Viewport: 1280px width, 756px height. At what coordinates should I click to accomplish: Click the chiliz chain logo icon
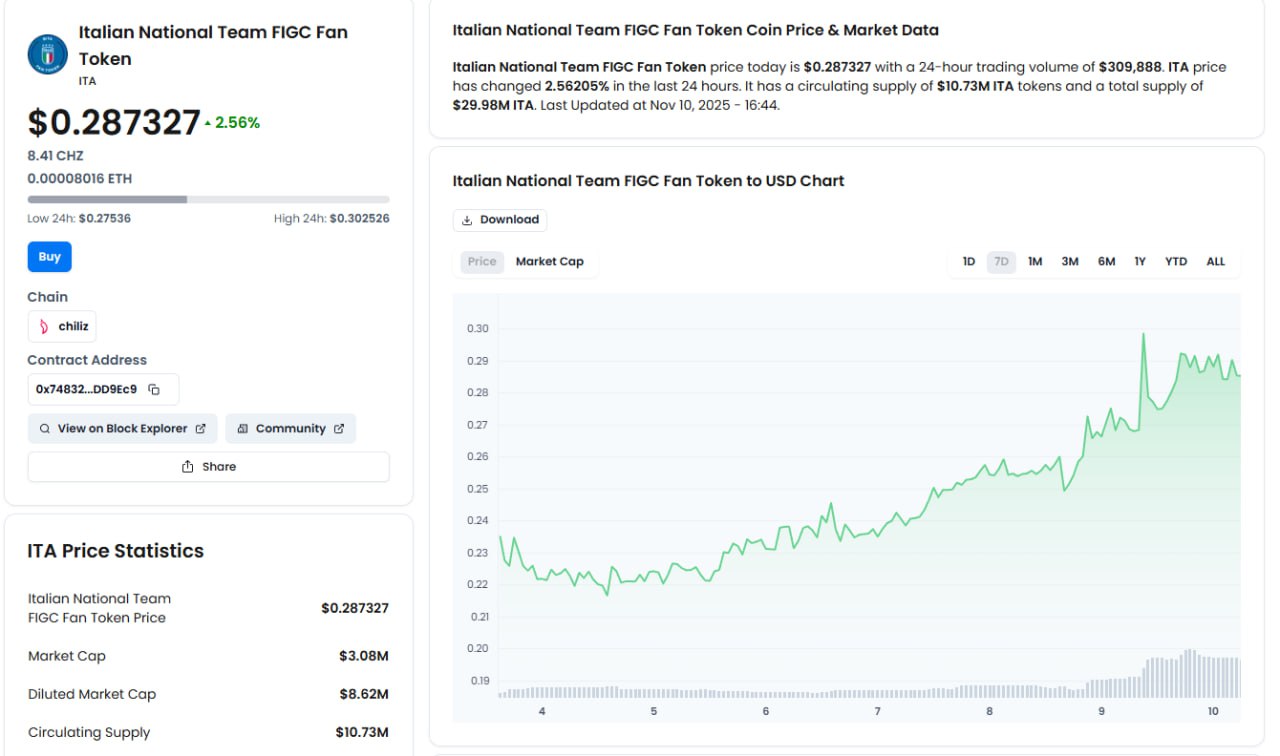[44, 326]
